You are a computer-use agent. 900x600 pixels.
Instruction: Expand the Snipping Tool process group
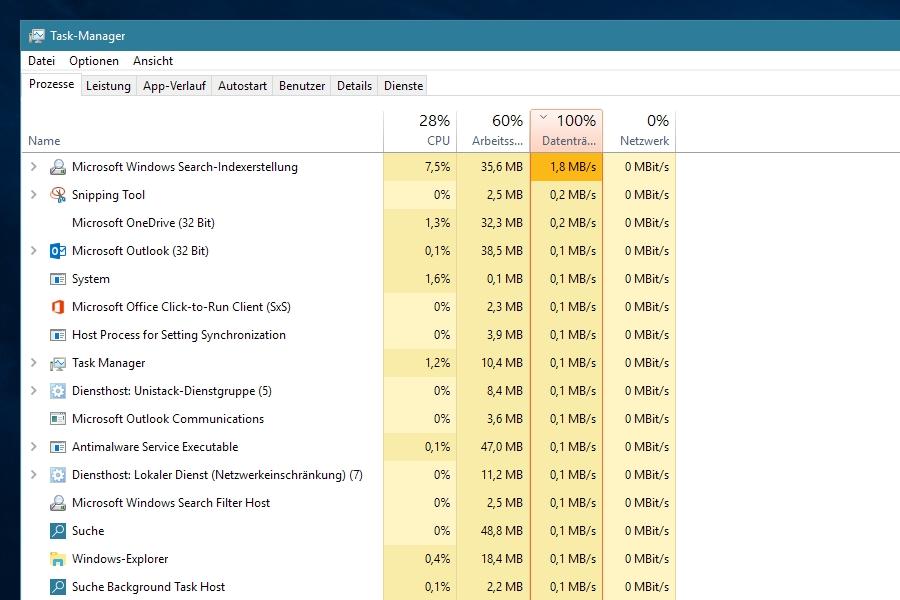pyautogui.click(x=34, y=195)
